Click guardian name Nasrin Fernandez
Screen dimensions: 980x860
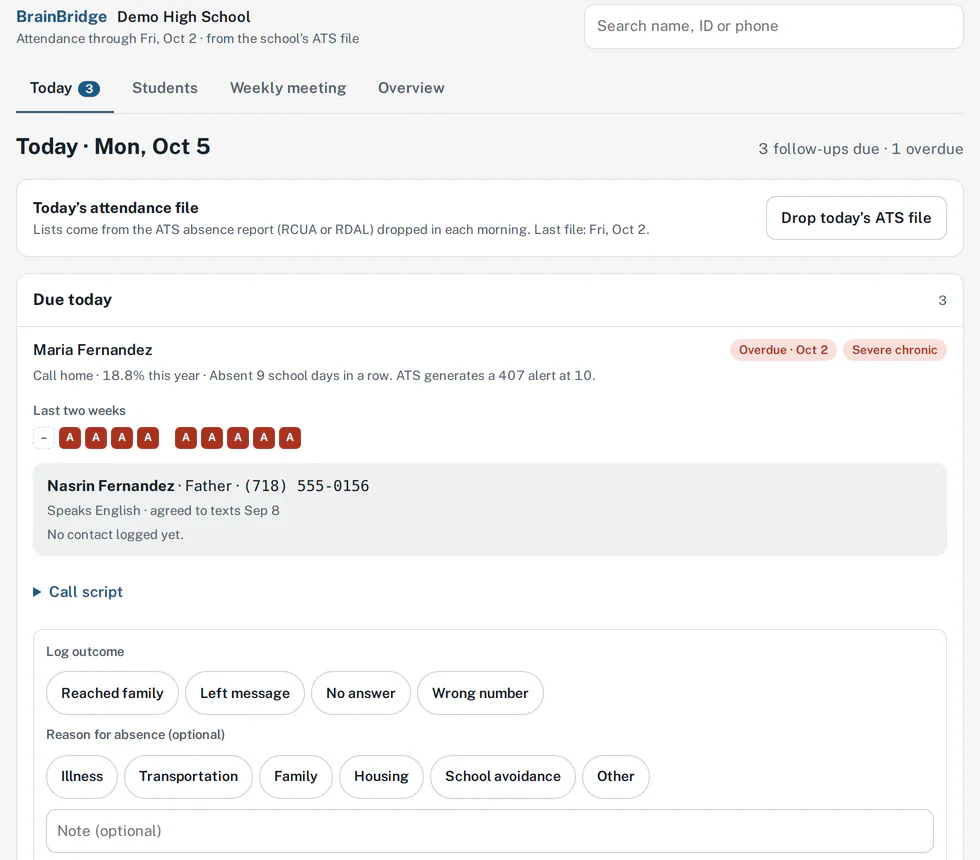111,486
